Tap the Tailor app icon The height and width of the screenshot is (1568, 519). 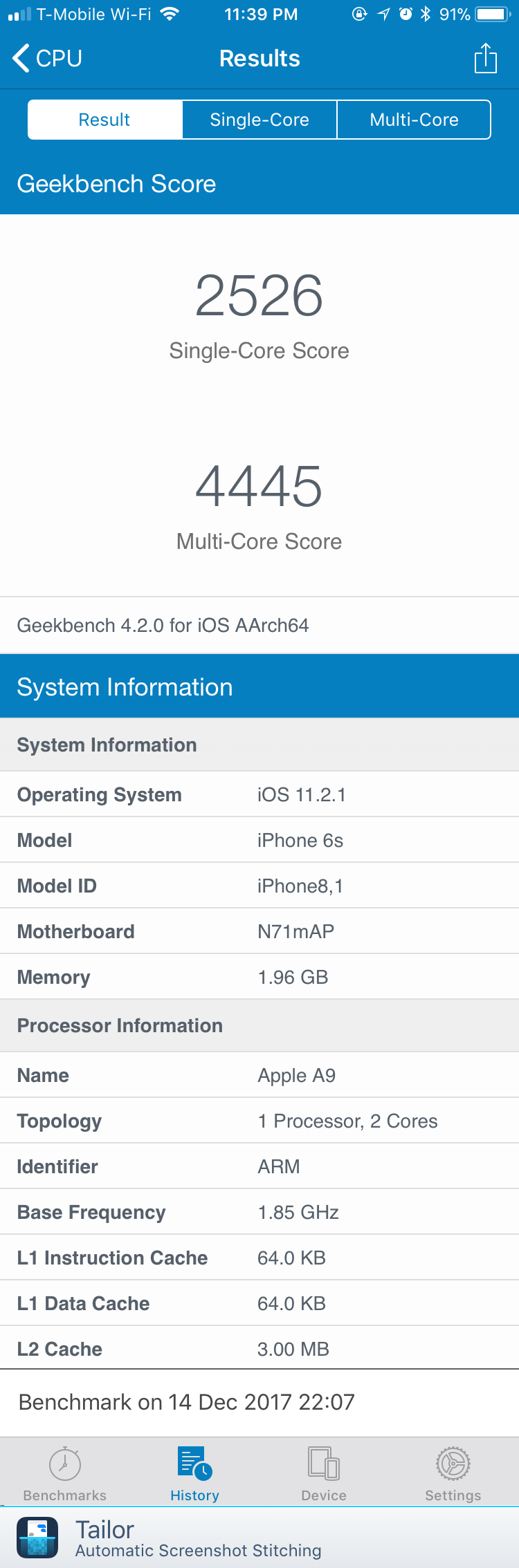click(x=37, y=1538)
